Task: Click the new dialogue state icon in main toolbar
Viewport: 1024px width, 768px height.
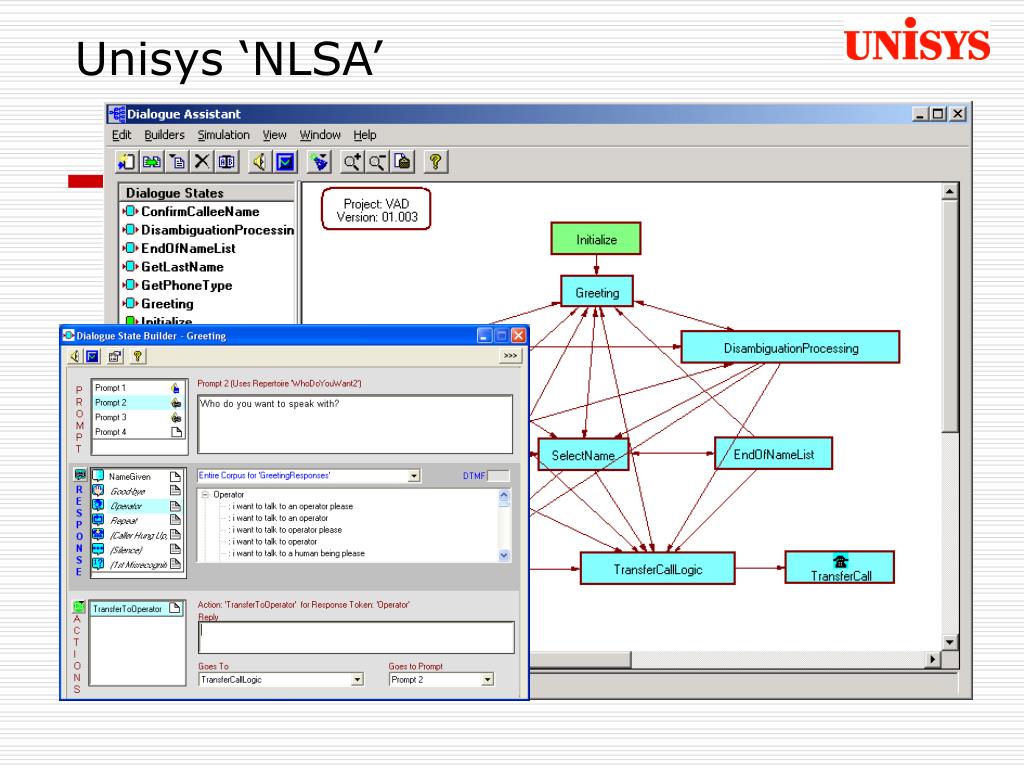Action: pos(127,161)
